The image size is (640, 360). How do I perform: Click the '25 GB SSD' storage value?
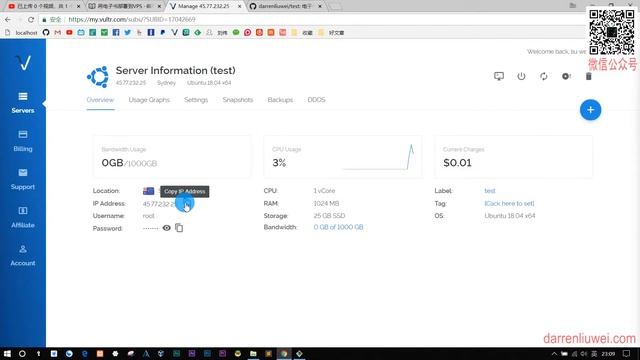(329, 216)
